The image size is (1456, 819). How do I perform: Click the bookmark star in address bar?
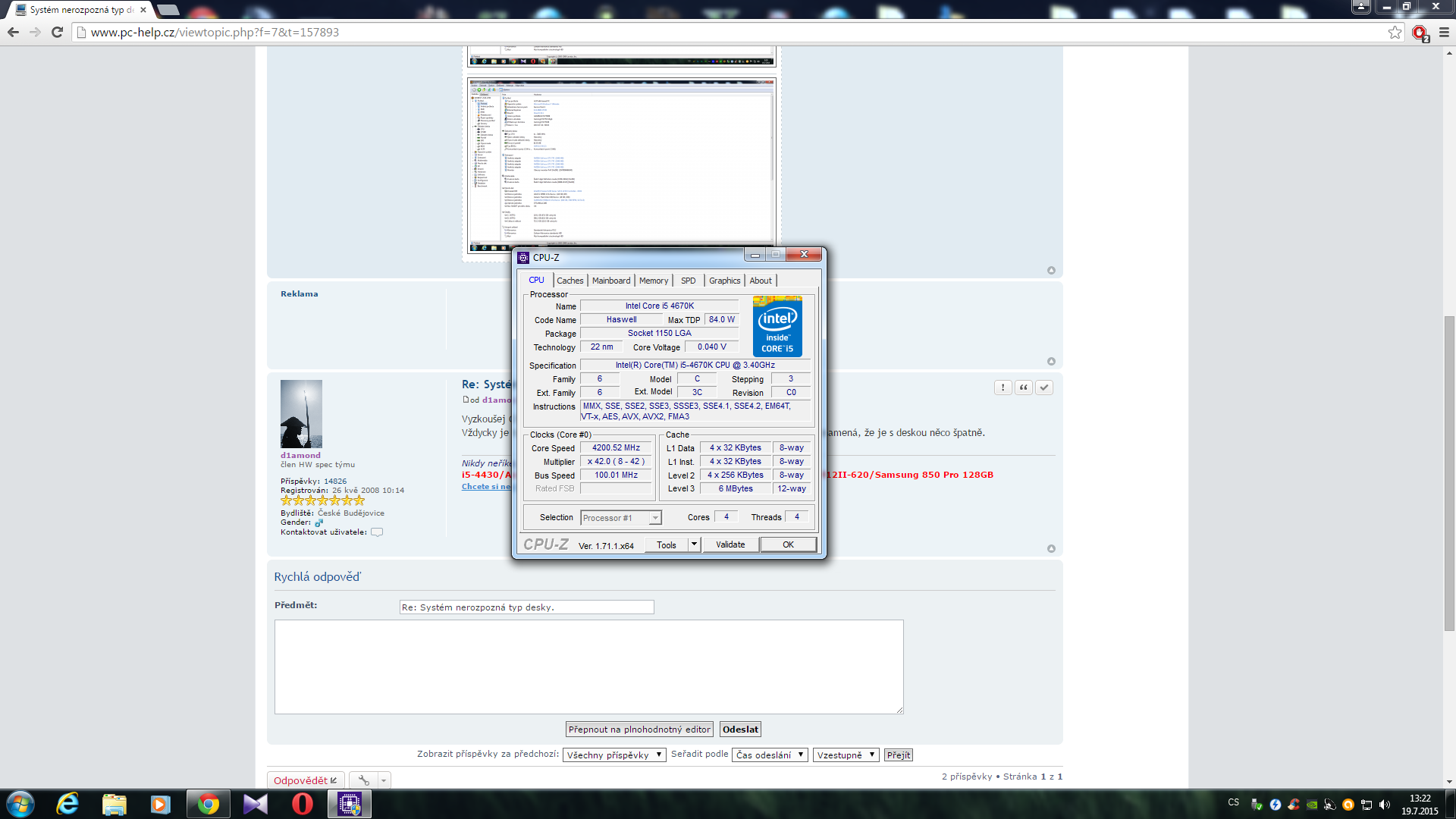(x=1395, y=32)
